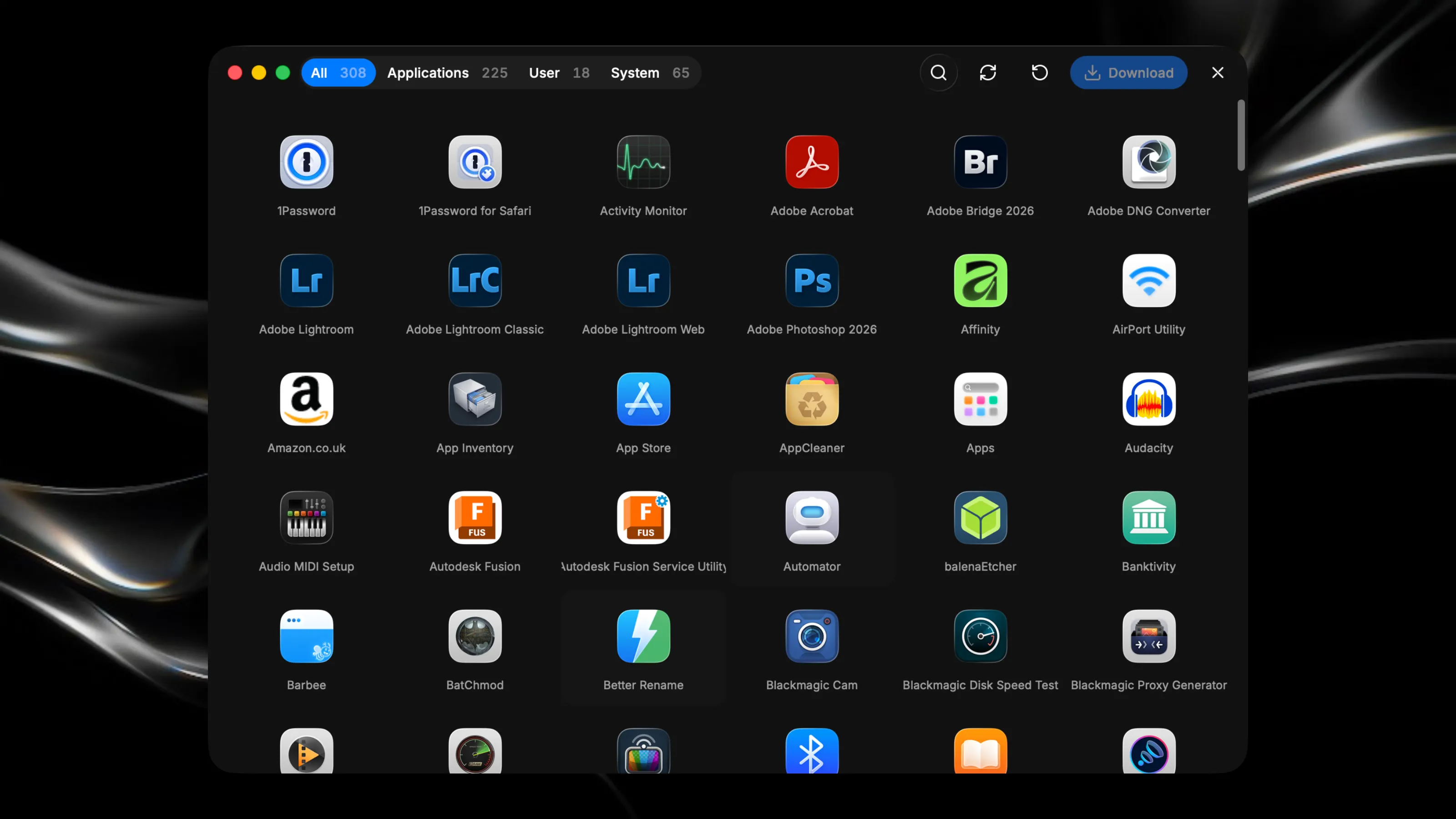Open the BatChmod icon
Image resolution: width=1456 pixels, height=819 pixels.
475,637
